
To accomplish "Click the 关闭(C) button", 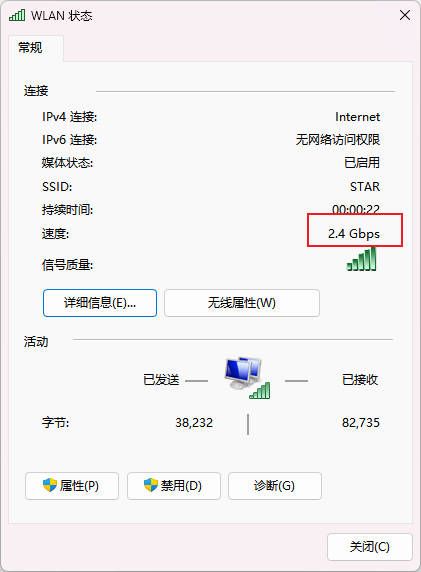I will tap(370, 546).
